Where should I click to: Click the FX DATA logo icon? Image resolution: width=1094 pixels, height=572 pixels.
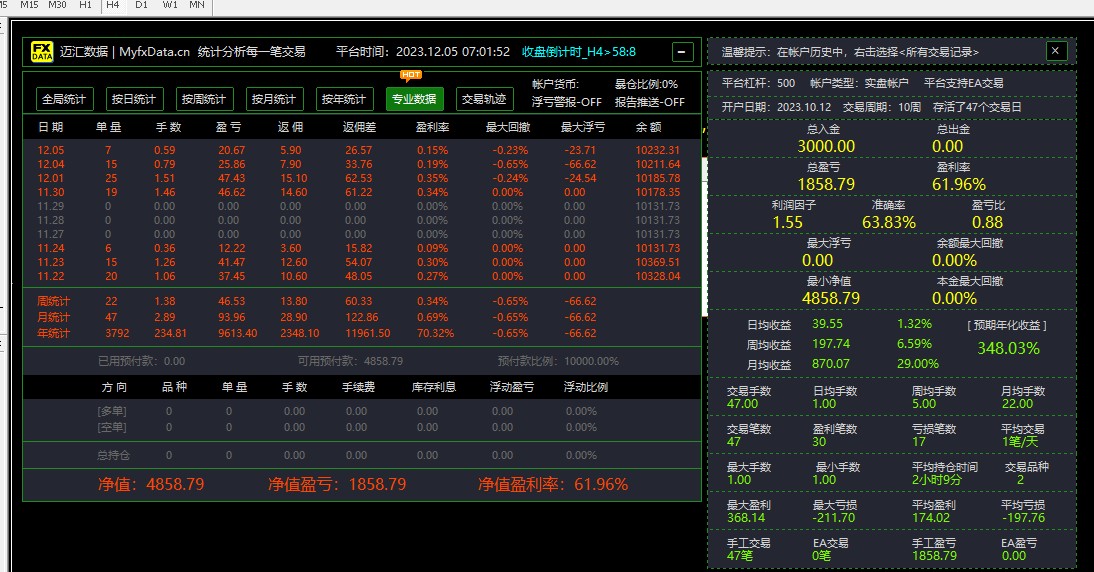[x=42, y=52]
